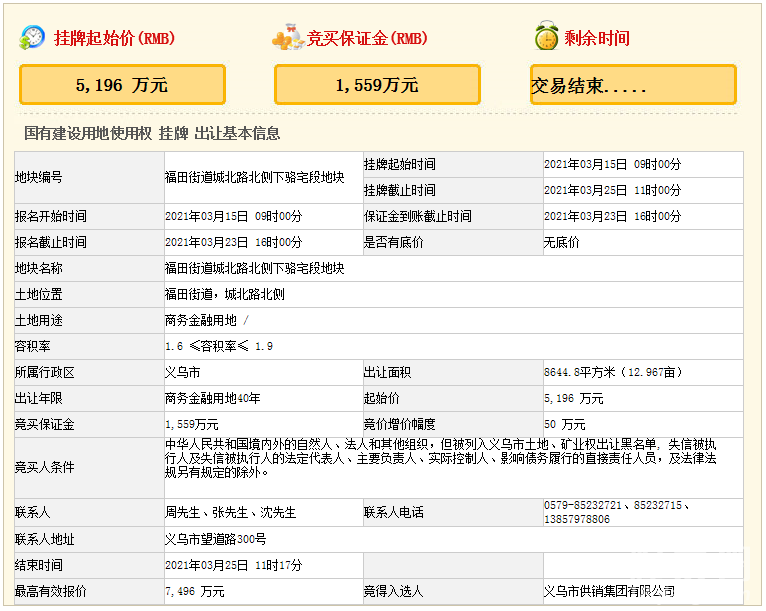766x611 pixels.
Task: Click the plot ratio value 1.6 ≤容积率≤ 1.9
Action: click(219, 346)
